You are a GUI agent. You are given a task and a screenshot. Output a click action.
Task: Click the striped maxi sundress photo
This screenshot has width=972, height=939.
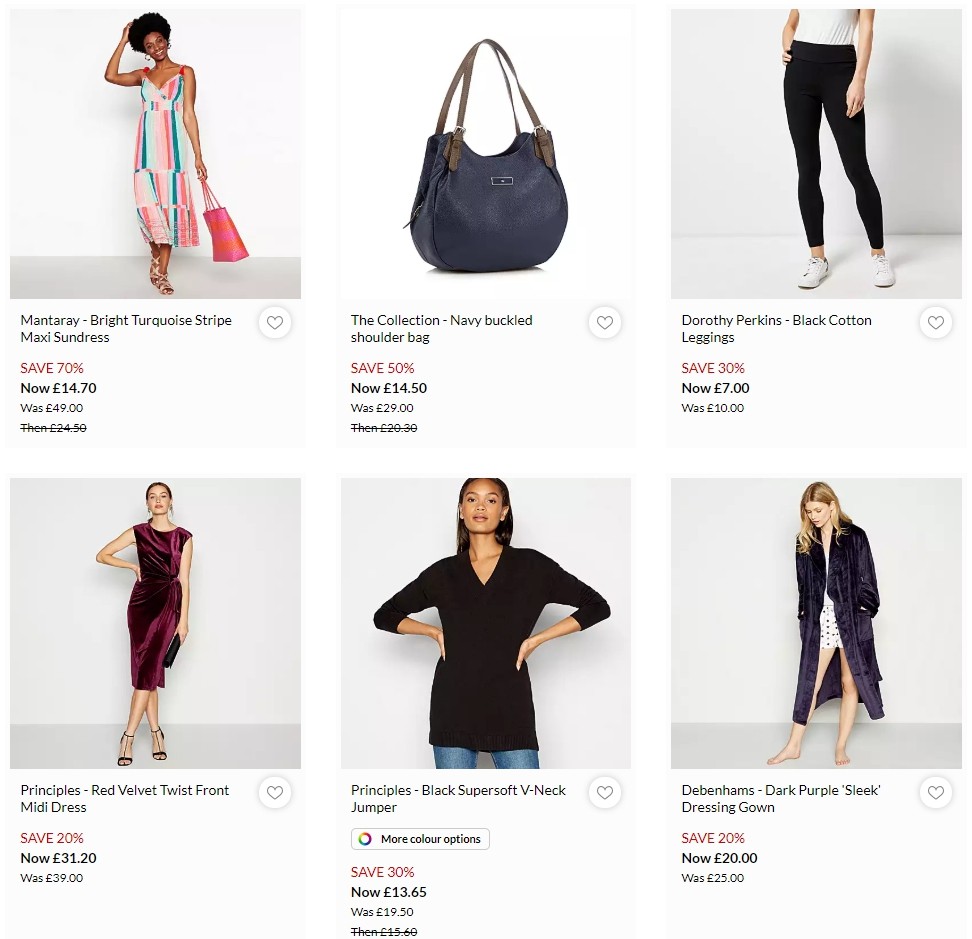[155, 153]
